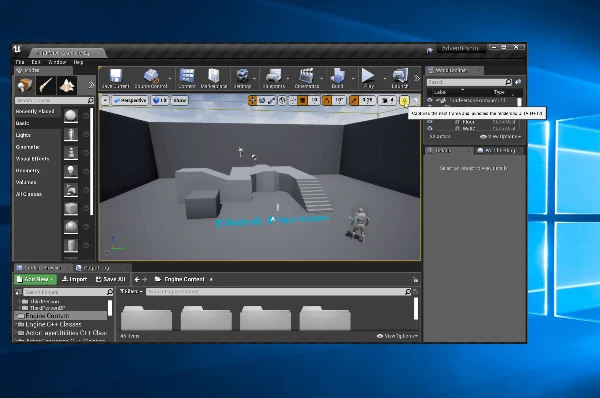Toggle visibility eye of first outliner row
600x398 pixels.
pyautogui.click(x=430, y=101)
